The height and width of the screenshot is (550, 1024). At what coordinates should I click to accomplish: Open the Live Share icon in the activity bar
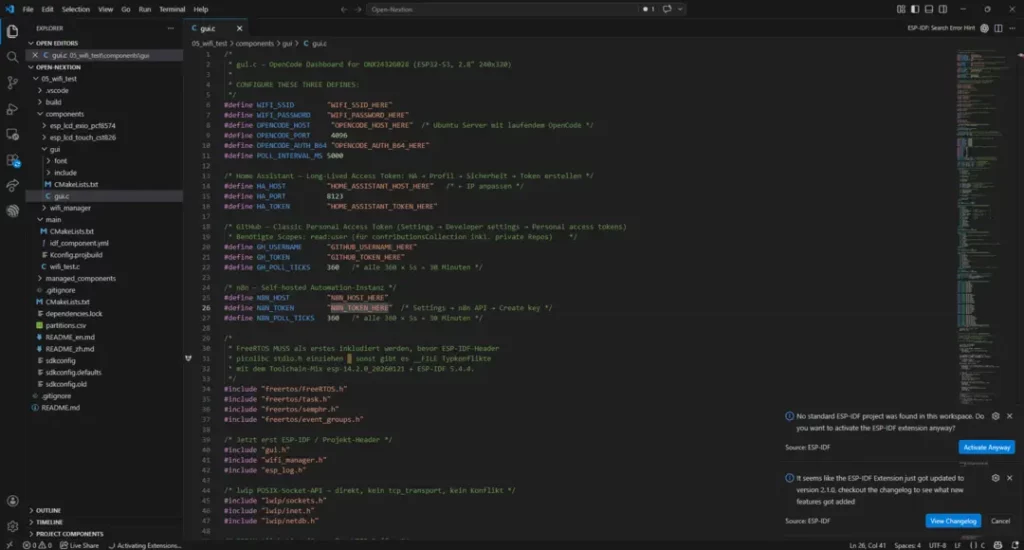[x=12, y=186]
